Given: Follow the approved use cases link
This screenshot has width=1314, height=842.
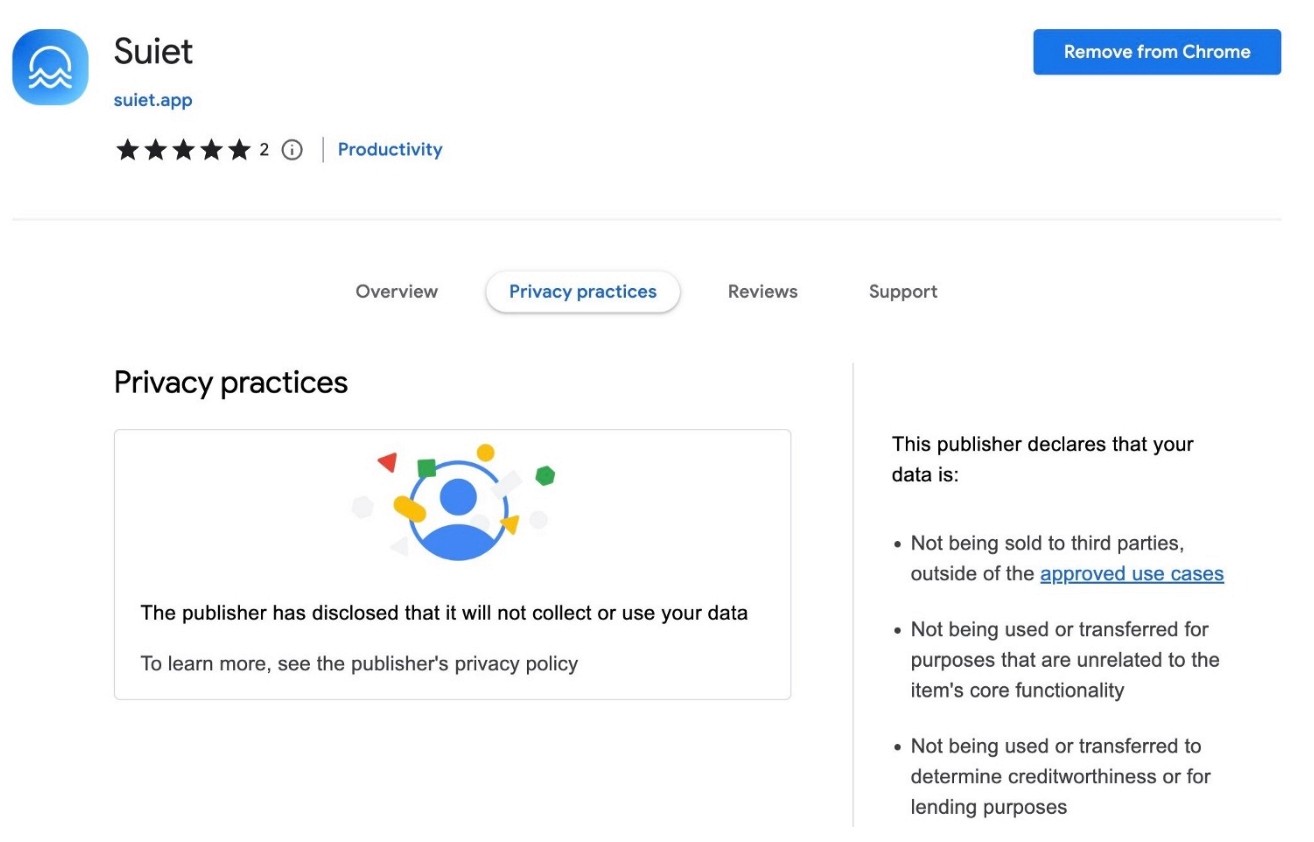Looking at the screenshot, I should coord(1132,574).
